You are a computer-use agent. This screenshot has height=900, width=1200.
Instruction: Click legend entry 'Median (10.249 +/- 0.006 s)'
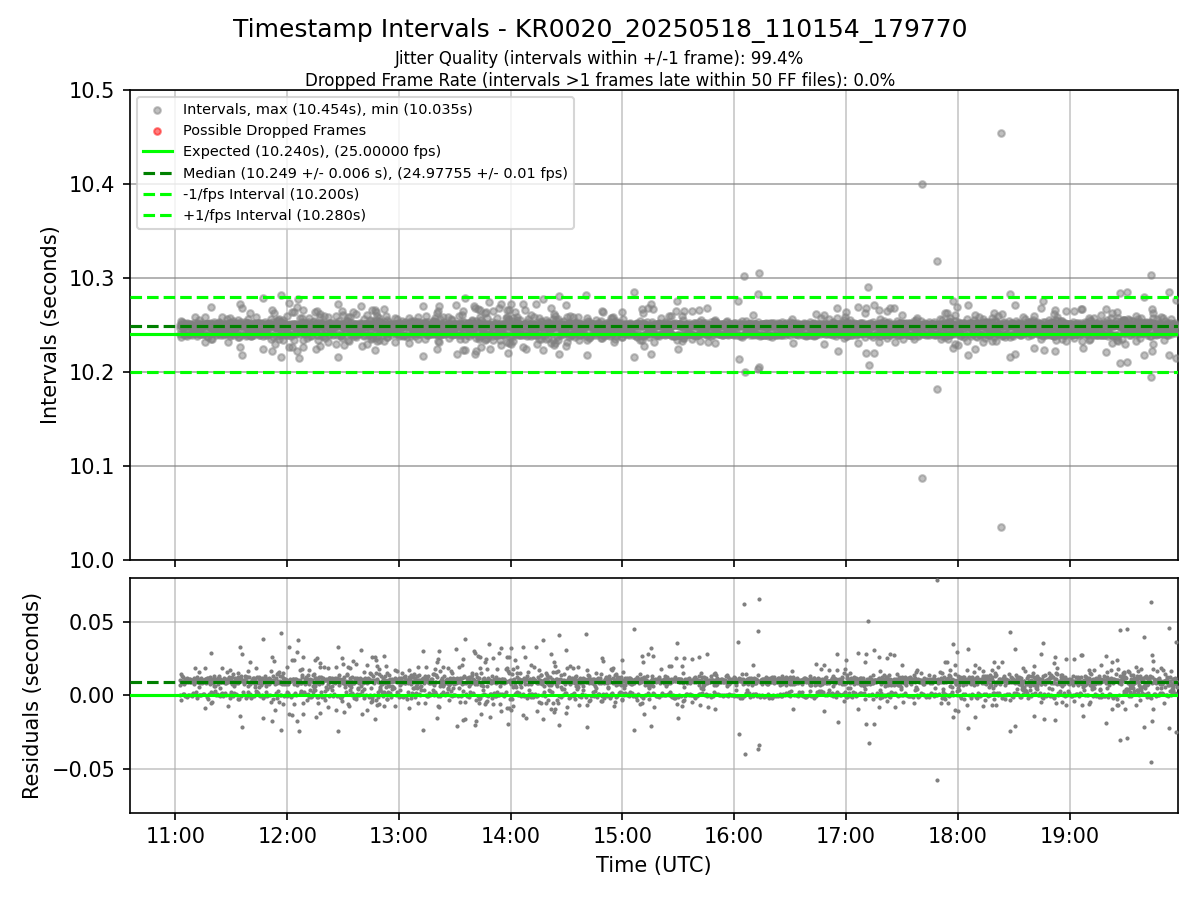click(375, 173)
